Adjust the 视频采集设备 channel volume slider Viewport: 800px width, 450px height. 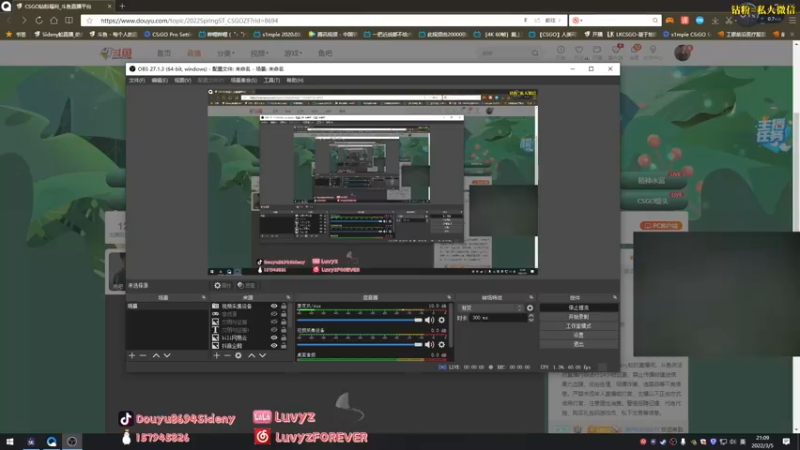pyautogui.click(x=360, y=345)
